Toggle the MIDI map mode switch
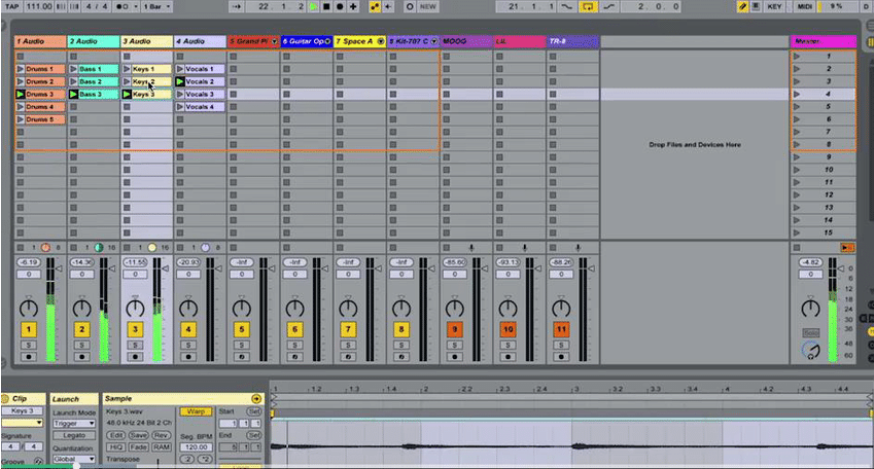This screenshot has width=874, height=469. click(804, 7)
